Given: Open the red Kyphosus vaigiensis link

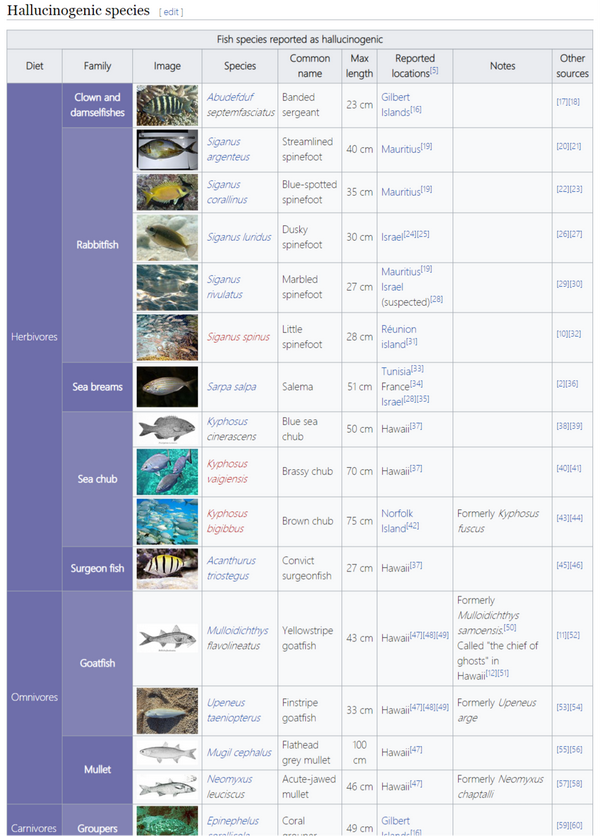Looking at the screenshot, I should click(x=228, y=471).
